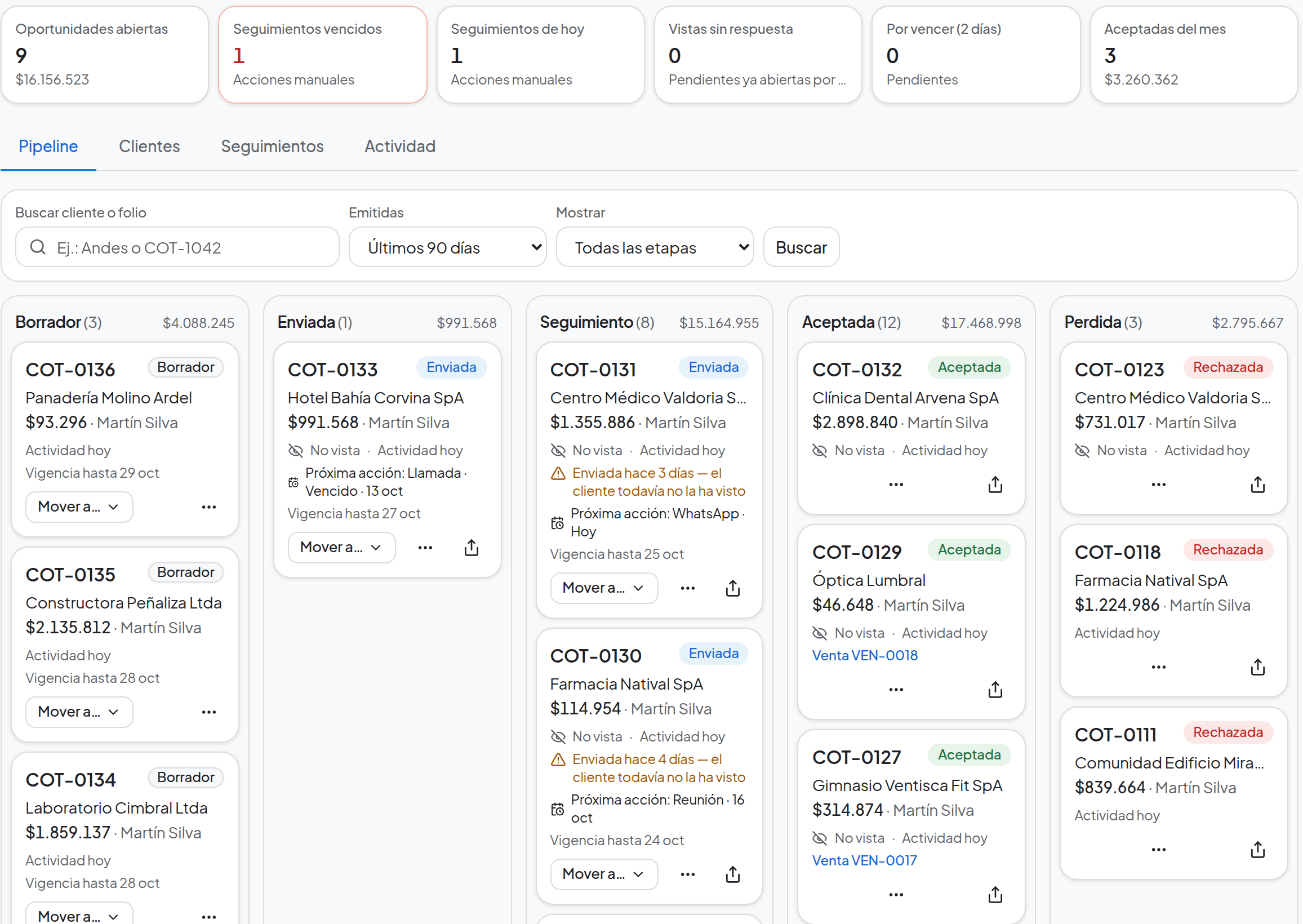The height and width of the screenshot is (924, 1303).
Task: Open three-dots menu on COT-0123 card
Action: (x=1159, y=484)
